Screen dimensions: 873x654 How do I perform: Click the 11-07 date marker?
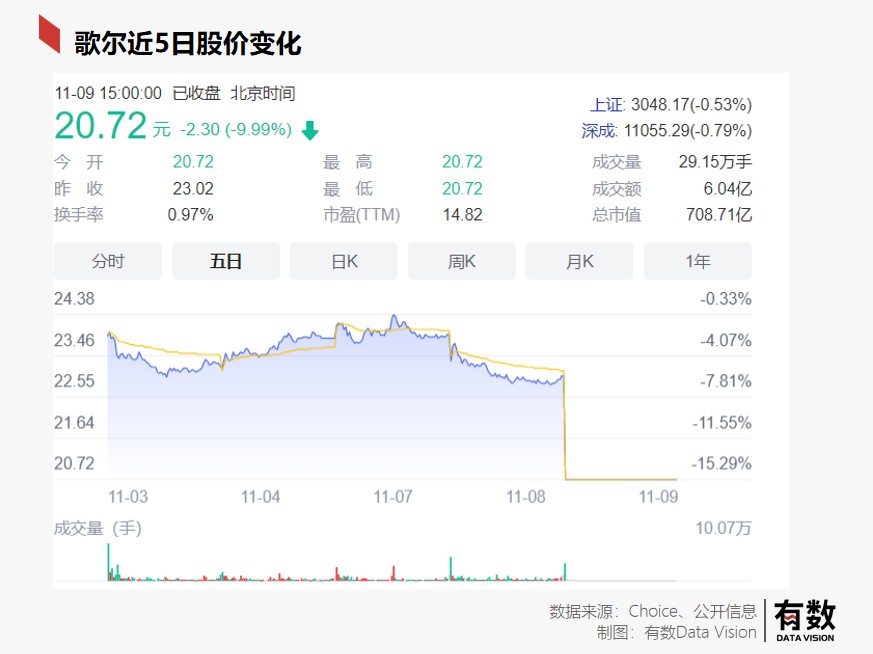tap(393, 496)
